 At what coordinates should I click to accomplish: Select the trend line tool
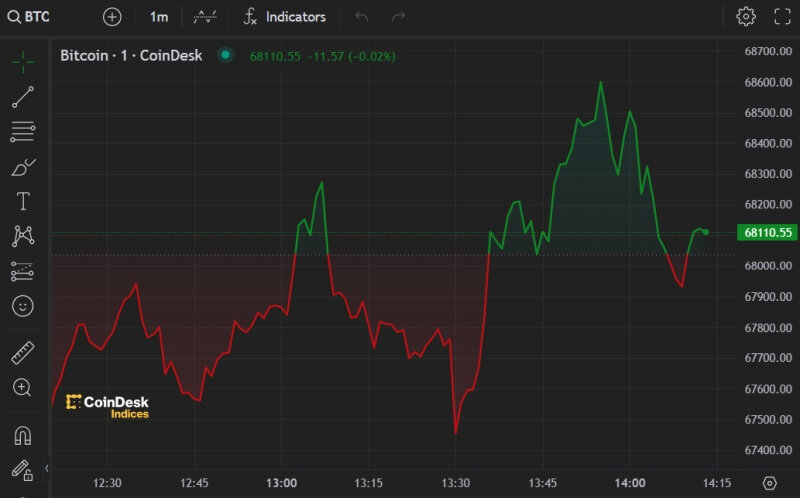[x=23, y=97]
